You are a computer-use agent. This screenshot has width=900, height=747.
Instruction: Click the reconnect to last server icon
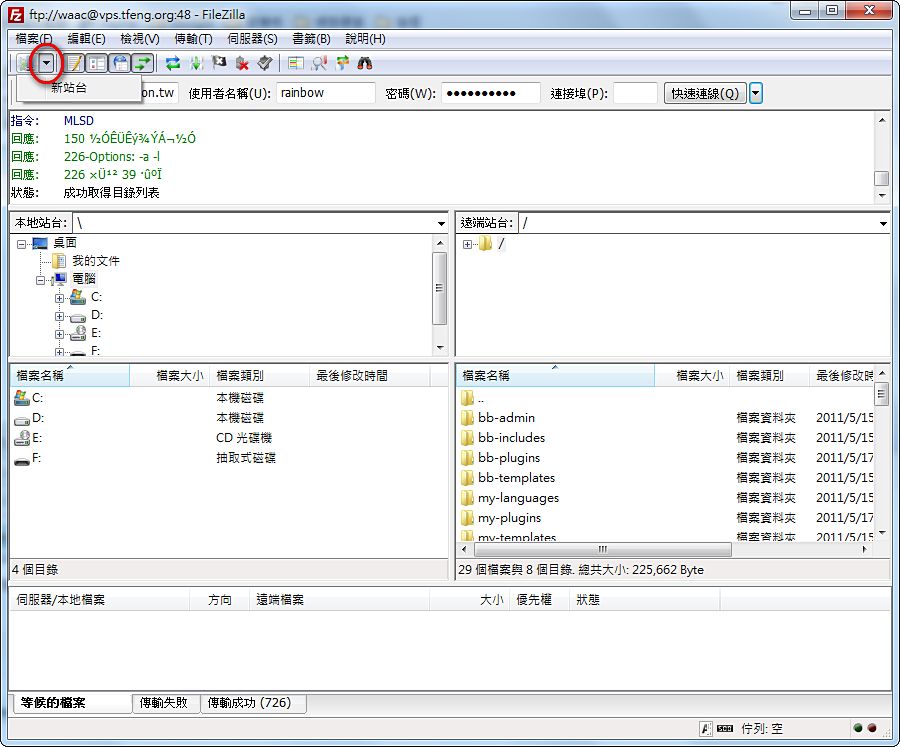(265, 63)
